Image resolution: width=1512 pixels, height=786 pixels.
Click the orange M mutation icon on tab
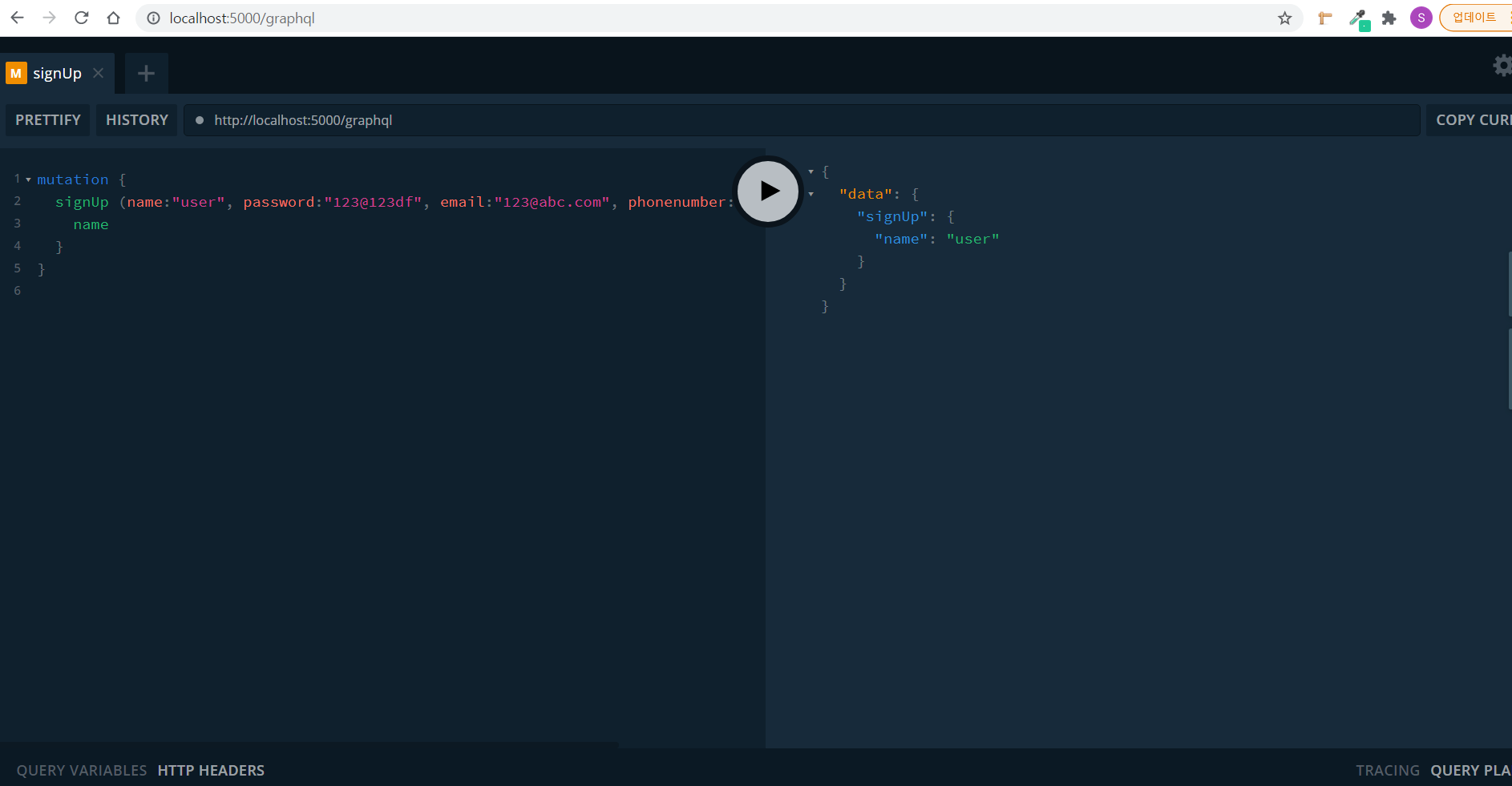(x=16, y=73)
